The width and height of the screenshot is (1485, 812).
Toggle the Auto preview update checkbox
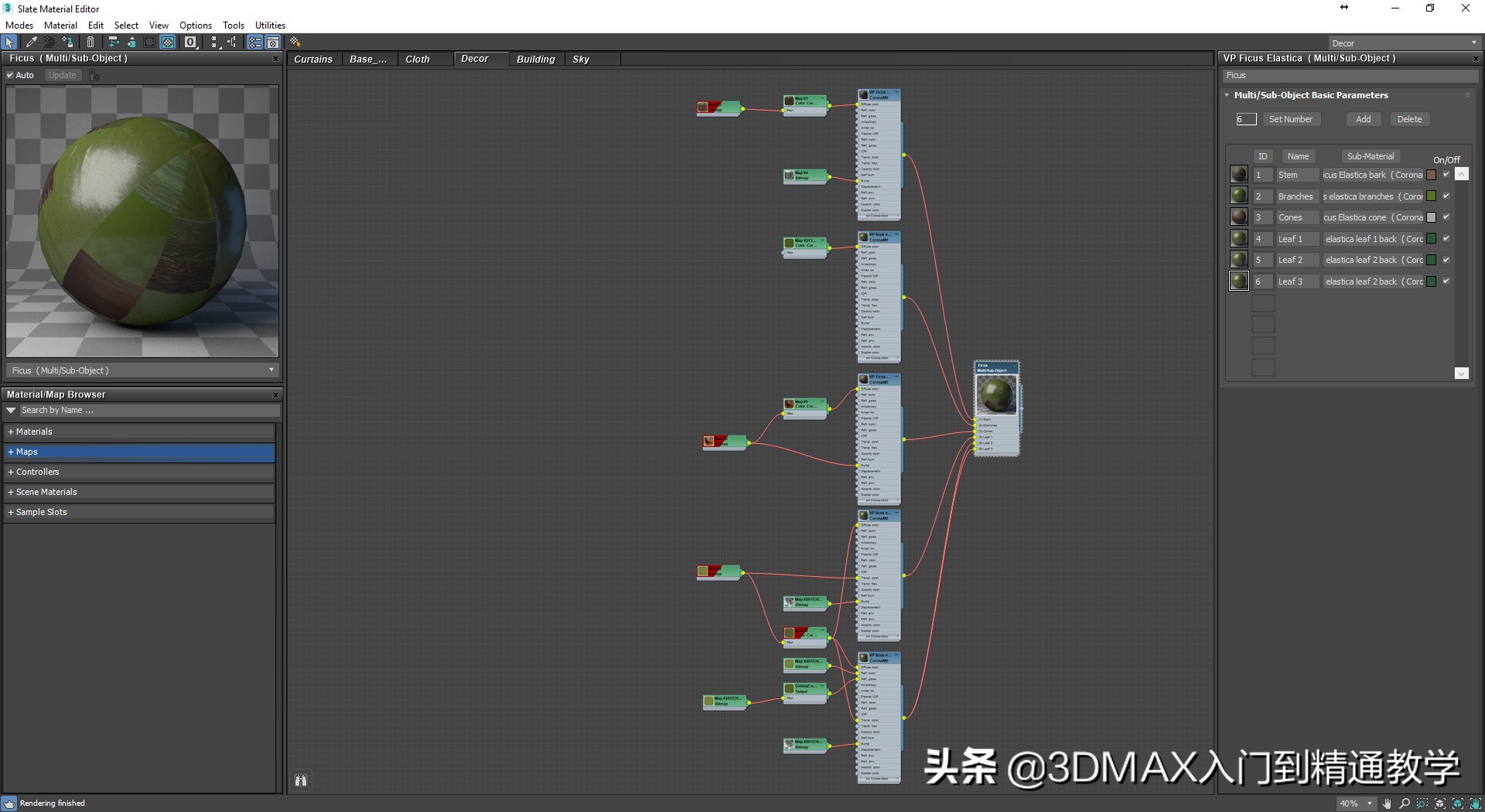(x=11, y=75)
